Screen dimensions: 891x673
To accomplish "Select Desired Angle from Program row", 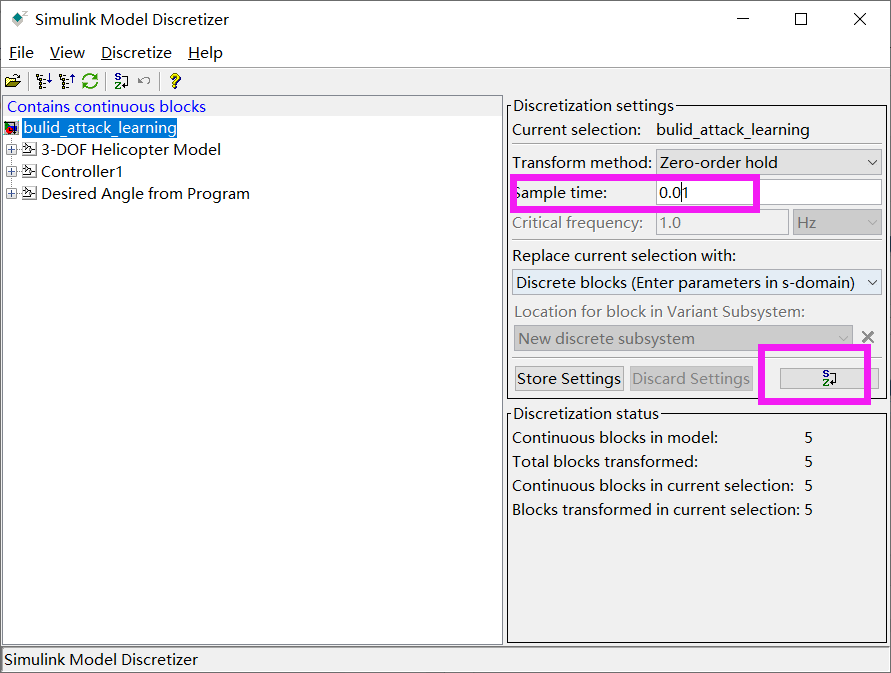I will (145, 193).
